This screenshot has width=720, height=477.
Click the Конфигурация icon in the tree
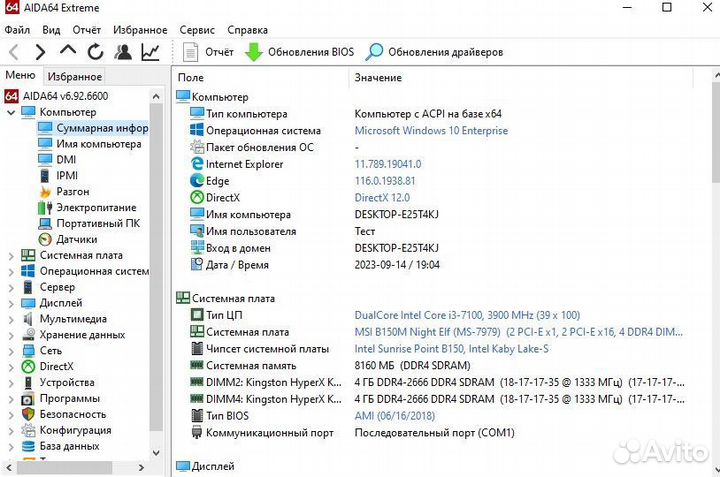[28, 430]
